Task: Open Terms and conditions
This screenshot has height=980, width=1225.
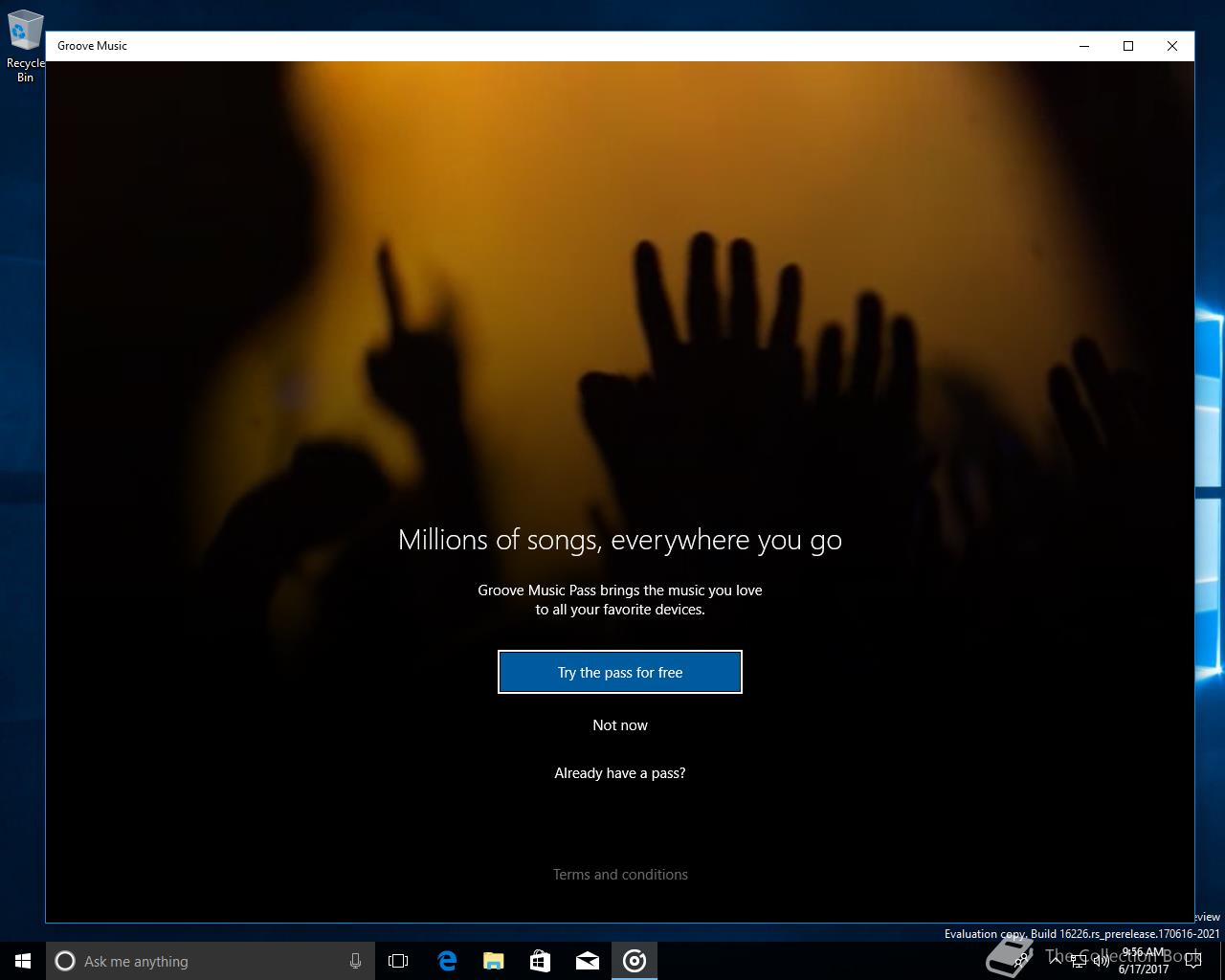Action: click(x=620, y=875)
